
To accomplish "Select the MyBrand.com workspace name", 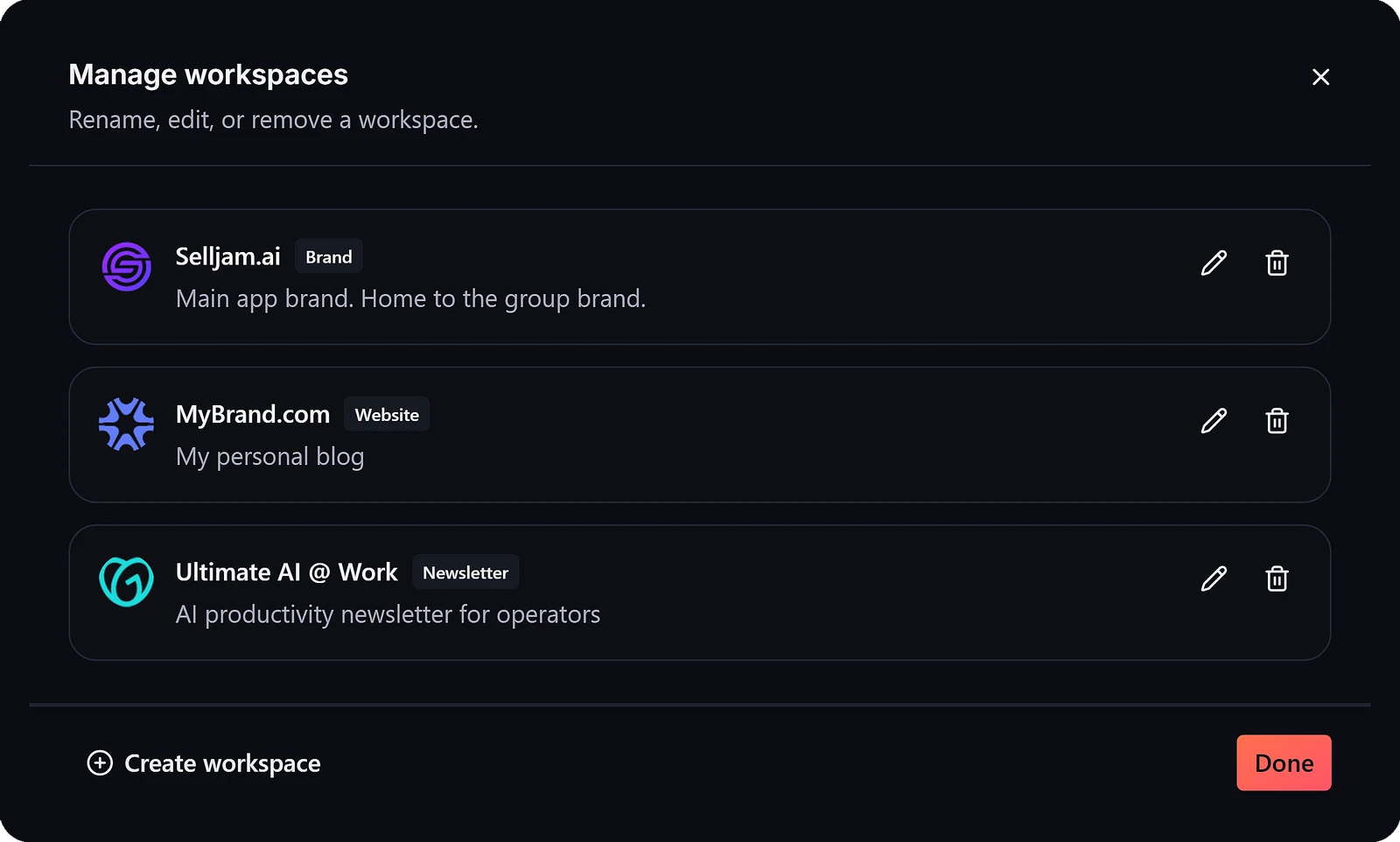I will (253, 415).
